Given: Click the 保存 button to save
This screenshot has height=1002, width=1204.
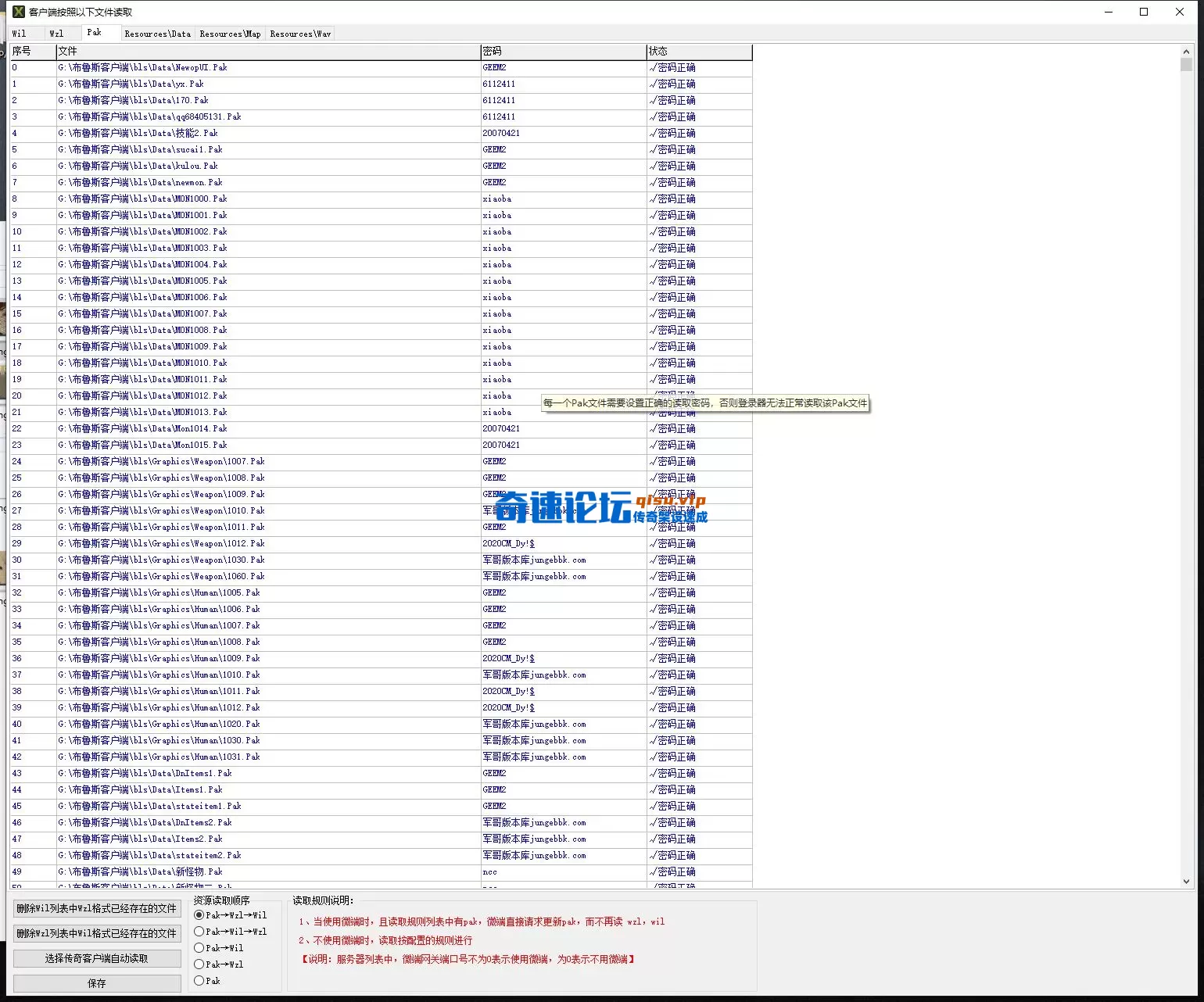Looking at the screenshot, I should 96,983.
